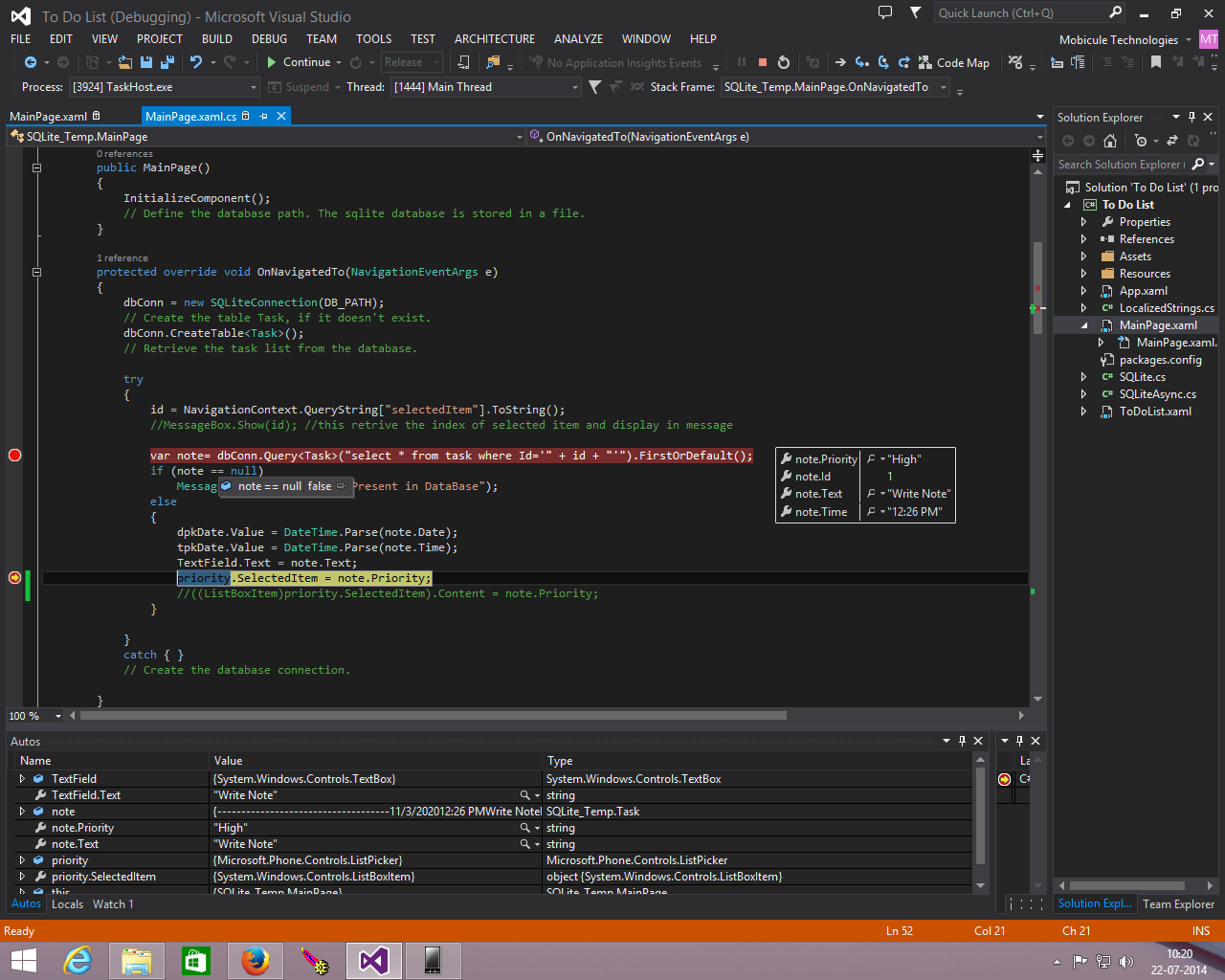Click the magnifier icon for TextField.Text value

tap(524, 795)
